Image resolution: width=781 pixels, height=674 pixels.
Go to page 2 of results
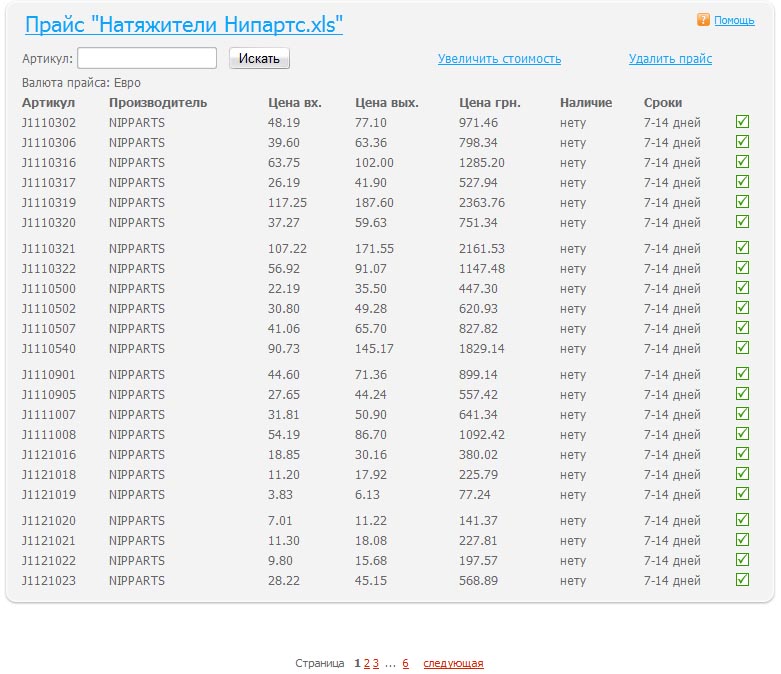(x=367, y=663)
